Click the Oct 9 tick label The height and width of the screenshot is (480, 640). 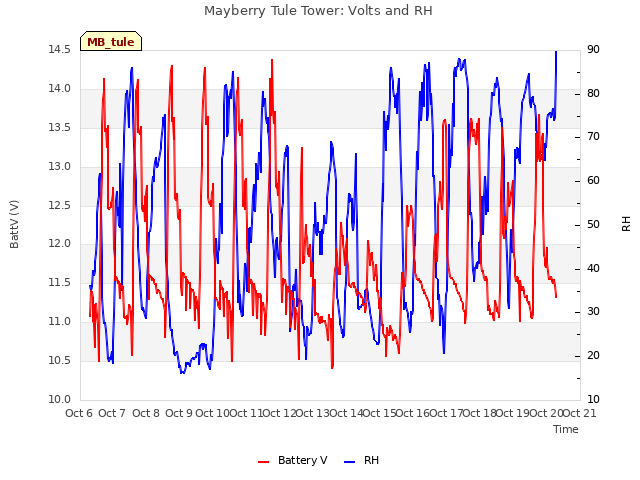tap(179, 413)
